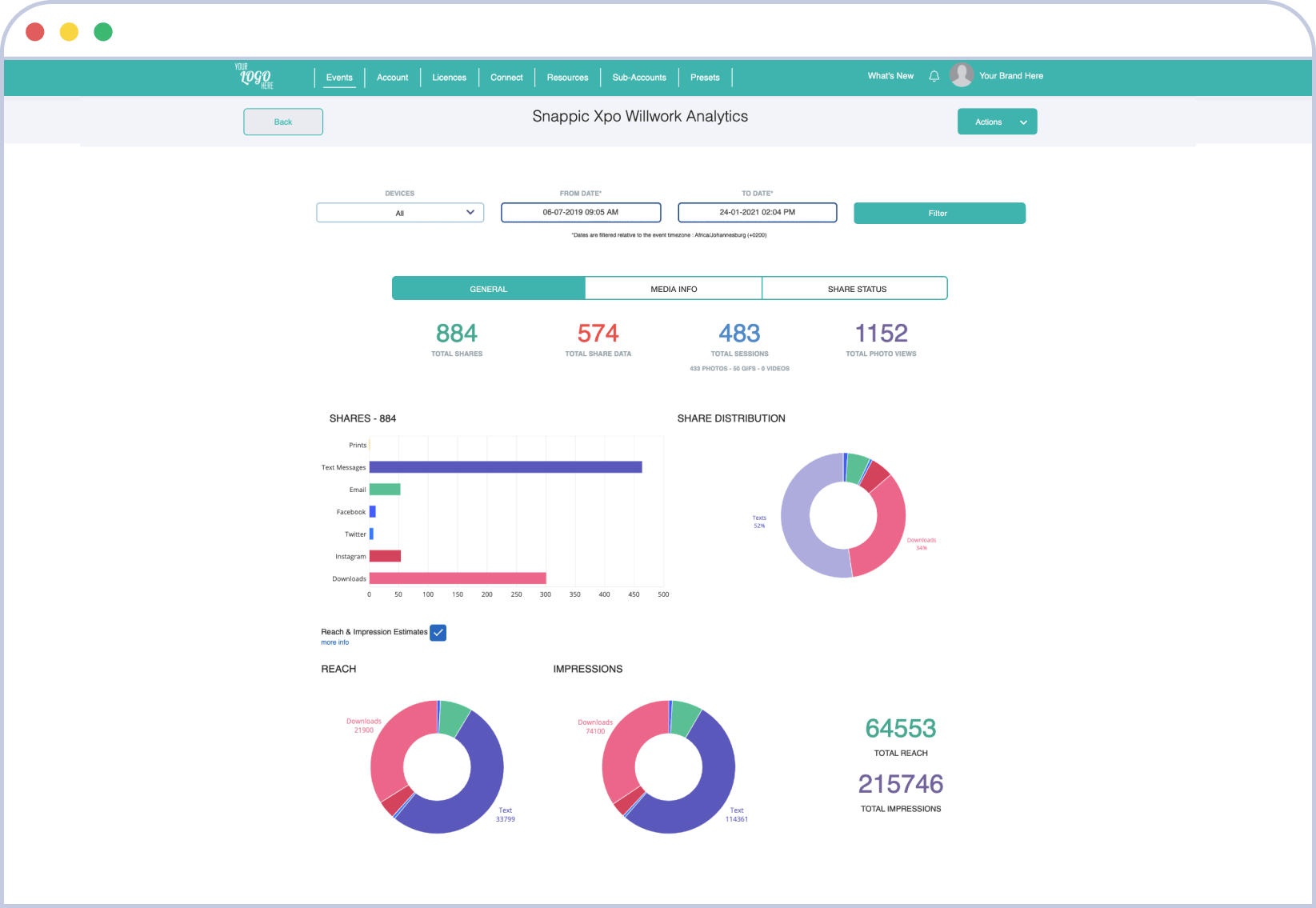
Task: Click the red close window button
Action: coord(35,32)
